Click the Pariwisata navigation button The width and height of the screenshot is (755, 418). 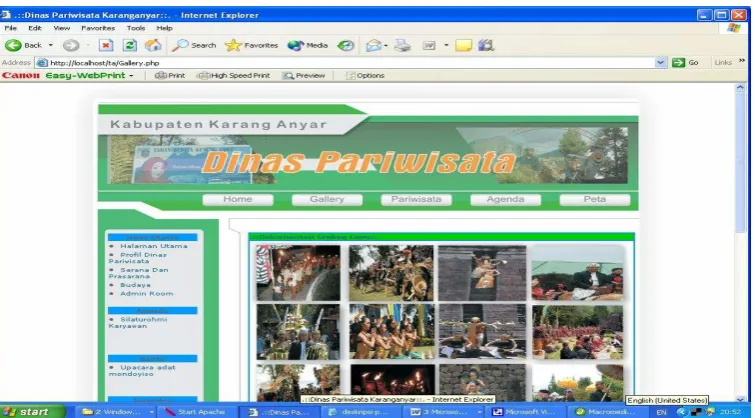(416, 199)
